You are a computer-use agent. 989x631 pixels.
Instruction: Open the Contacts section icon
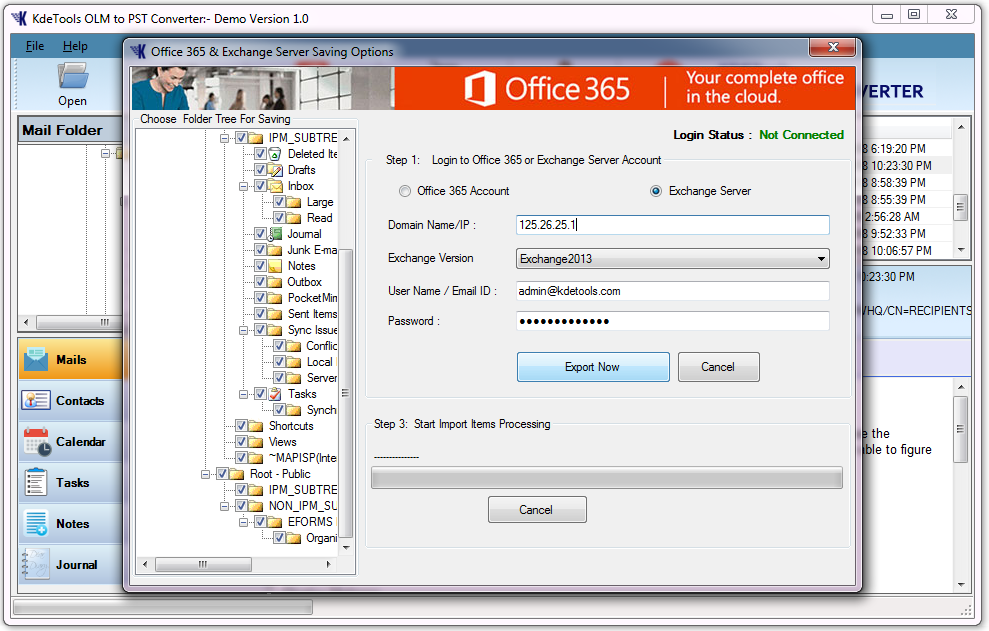36,400
